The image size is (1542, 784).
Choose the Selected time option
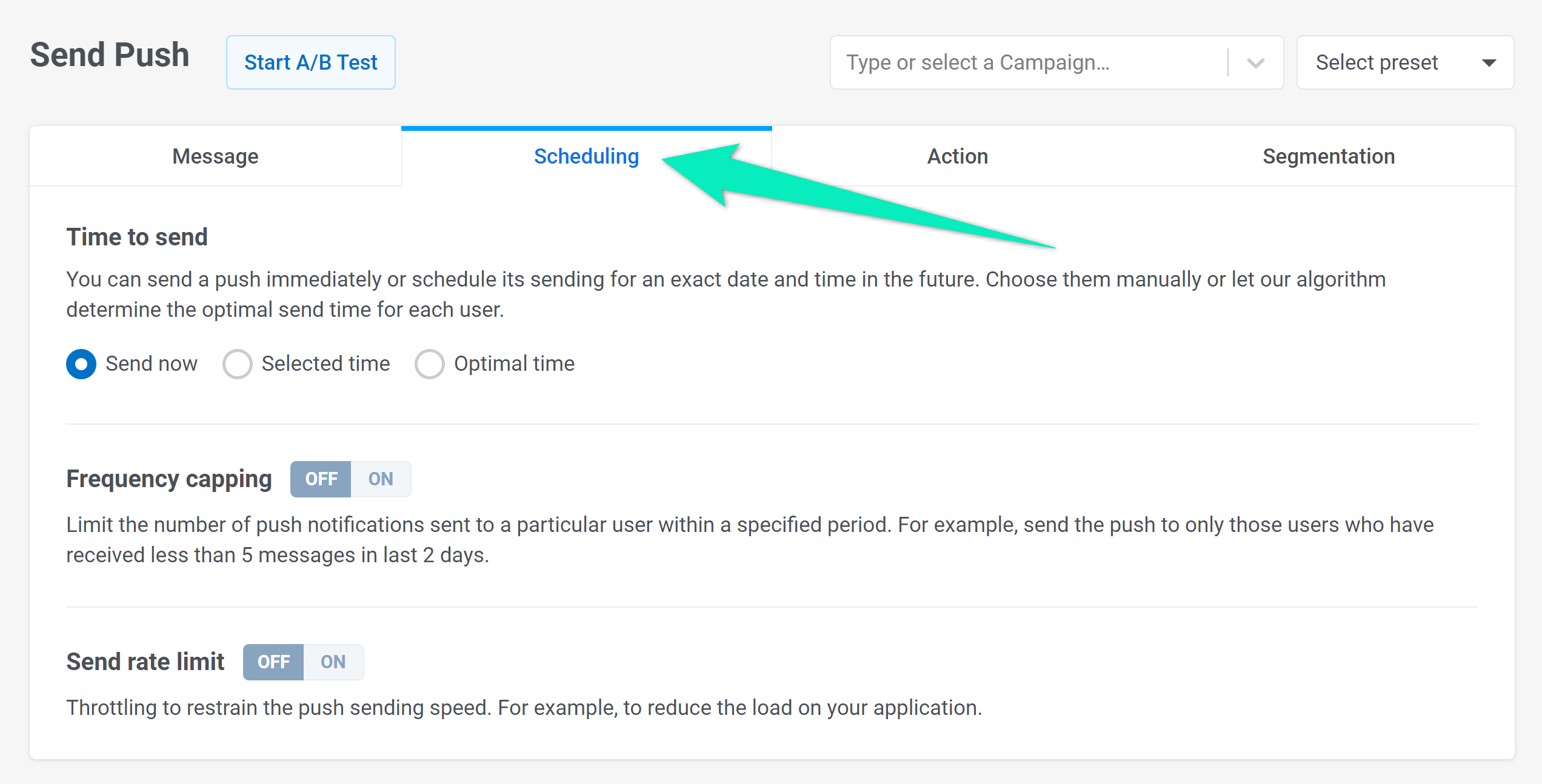coord(238,364)
